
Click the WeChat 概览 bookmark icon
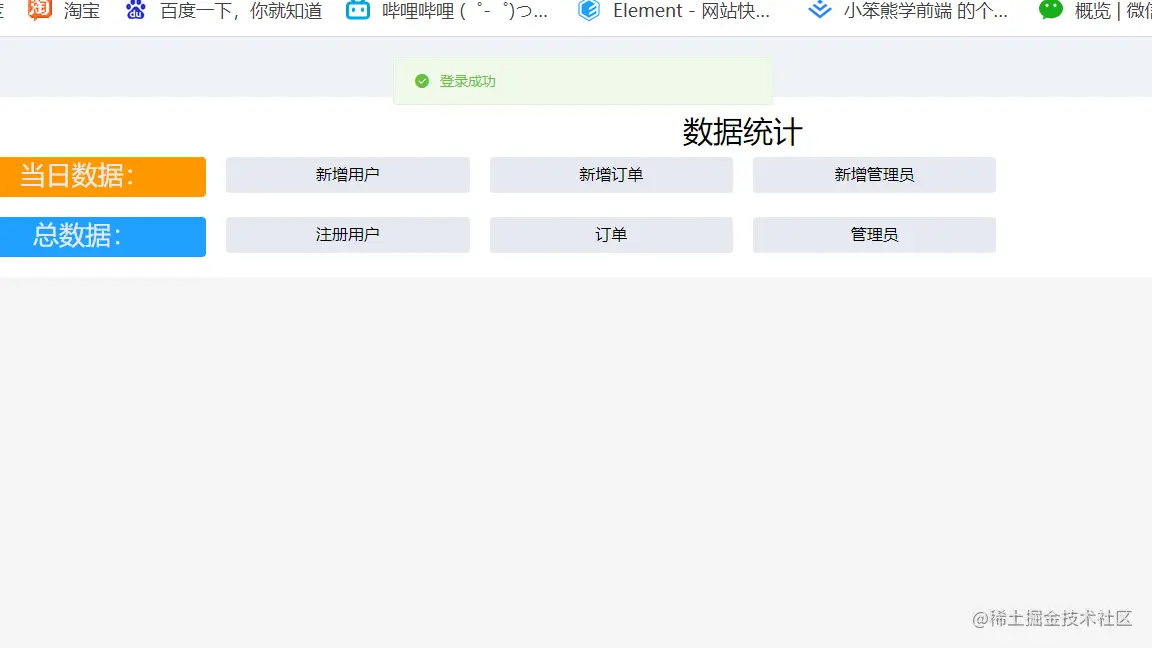[x=1051, y=10]
